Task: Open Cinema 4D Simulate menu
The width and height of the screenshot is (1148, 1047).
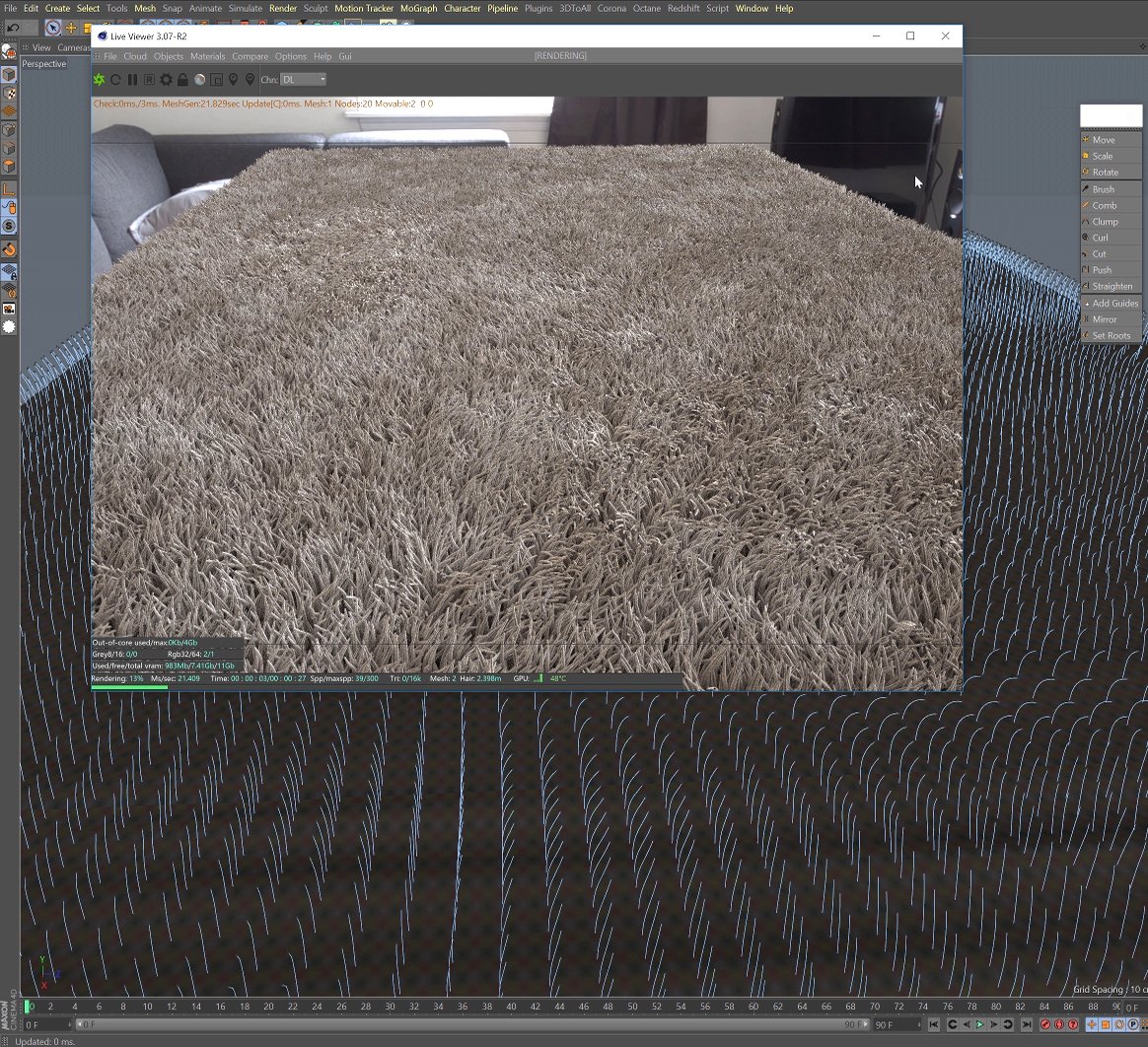Action: click(246, 8)
